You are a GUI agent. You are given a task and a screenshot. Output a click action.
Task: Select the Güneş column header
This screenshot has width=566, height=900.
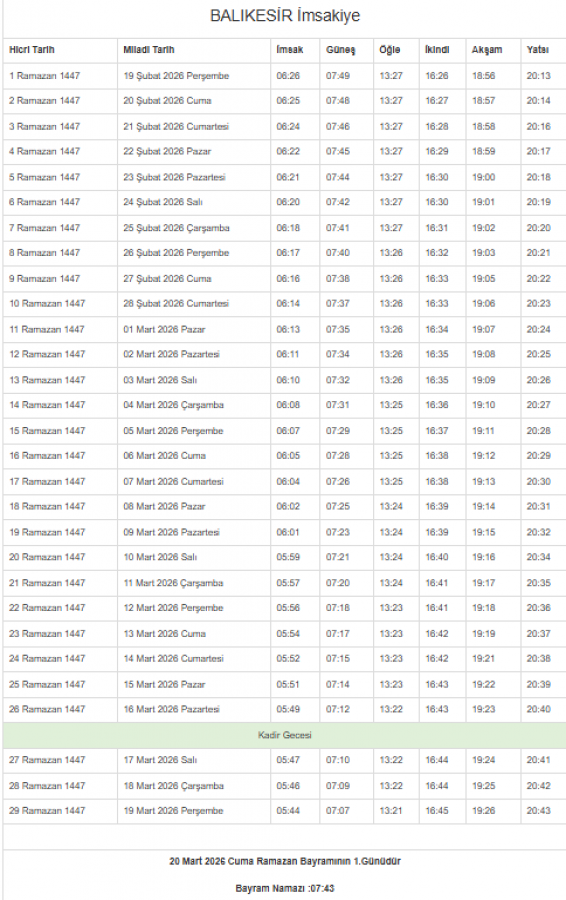coord(340,50)
